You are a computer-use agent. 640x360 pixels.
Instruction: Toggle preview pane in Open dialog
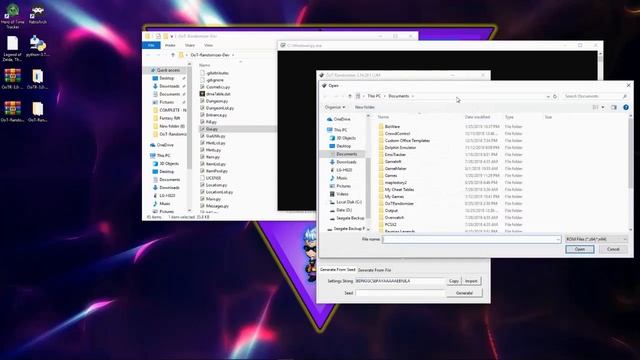613,107
